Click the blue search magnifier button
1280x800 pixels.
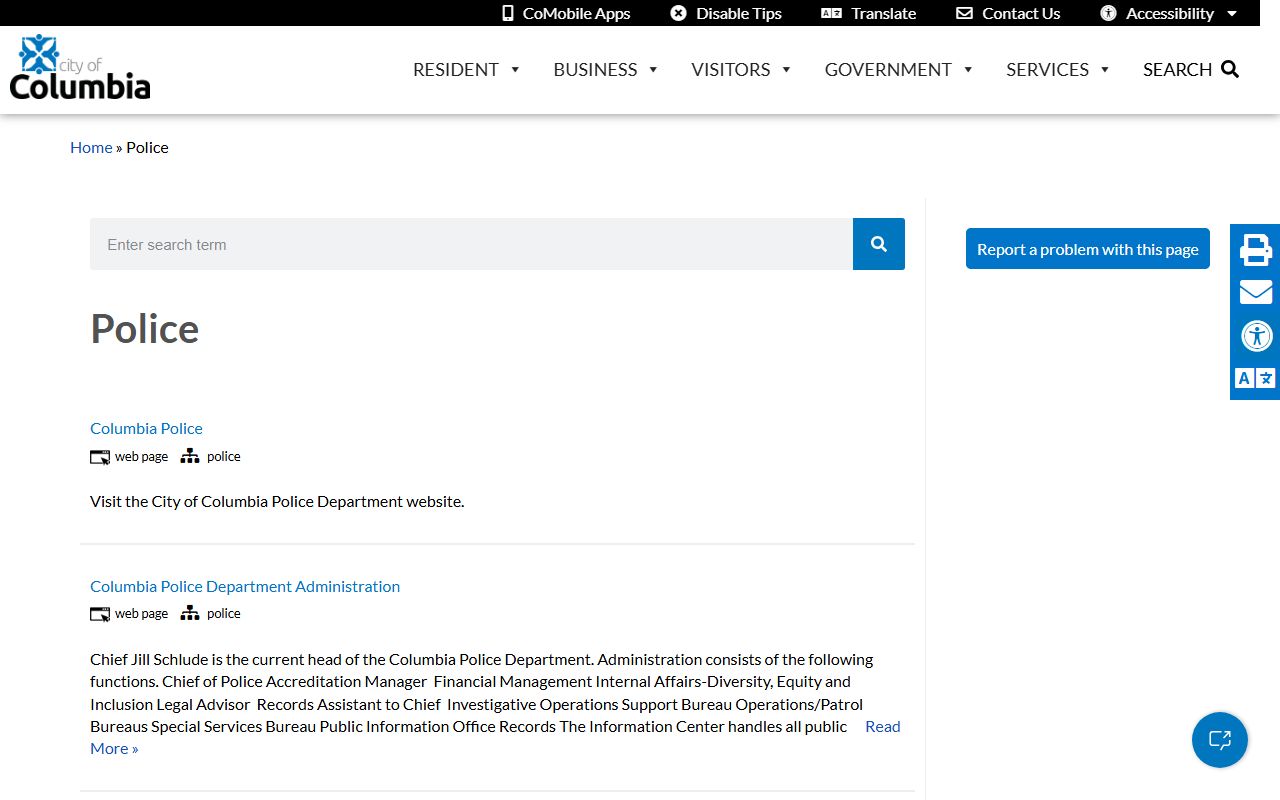[x=878, y=244]
